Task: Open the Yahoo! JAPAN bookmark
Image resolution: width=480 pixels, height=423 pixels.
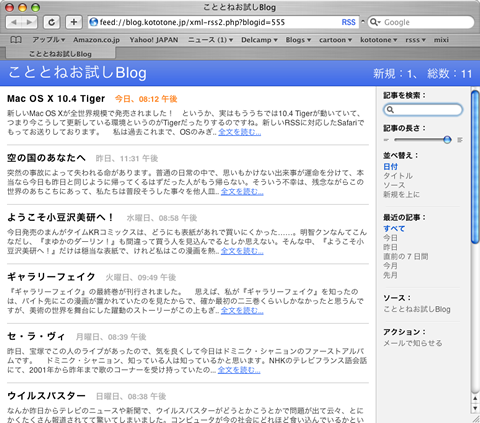Action: (154, 40)
